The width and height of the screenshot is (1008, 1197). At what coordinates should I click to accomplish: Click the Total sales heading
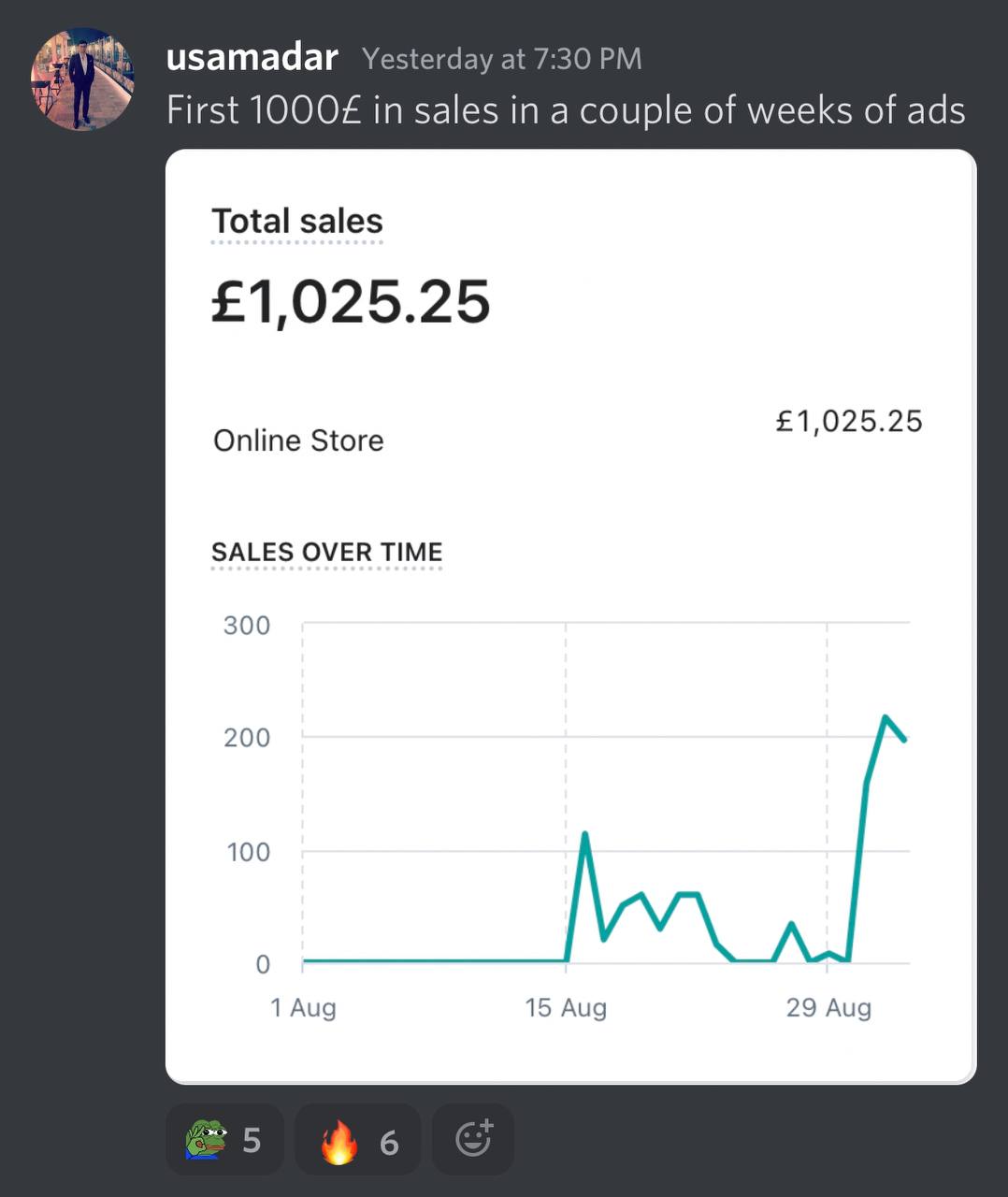(x=297, y=222)
